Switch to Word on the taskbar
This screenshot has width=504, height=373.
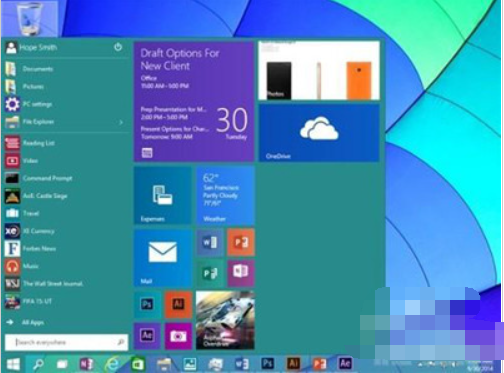coord(242,364)
